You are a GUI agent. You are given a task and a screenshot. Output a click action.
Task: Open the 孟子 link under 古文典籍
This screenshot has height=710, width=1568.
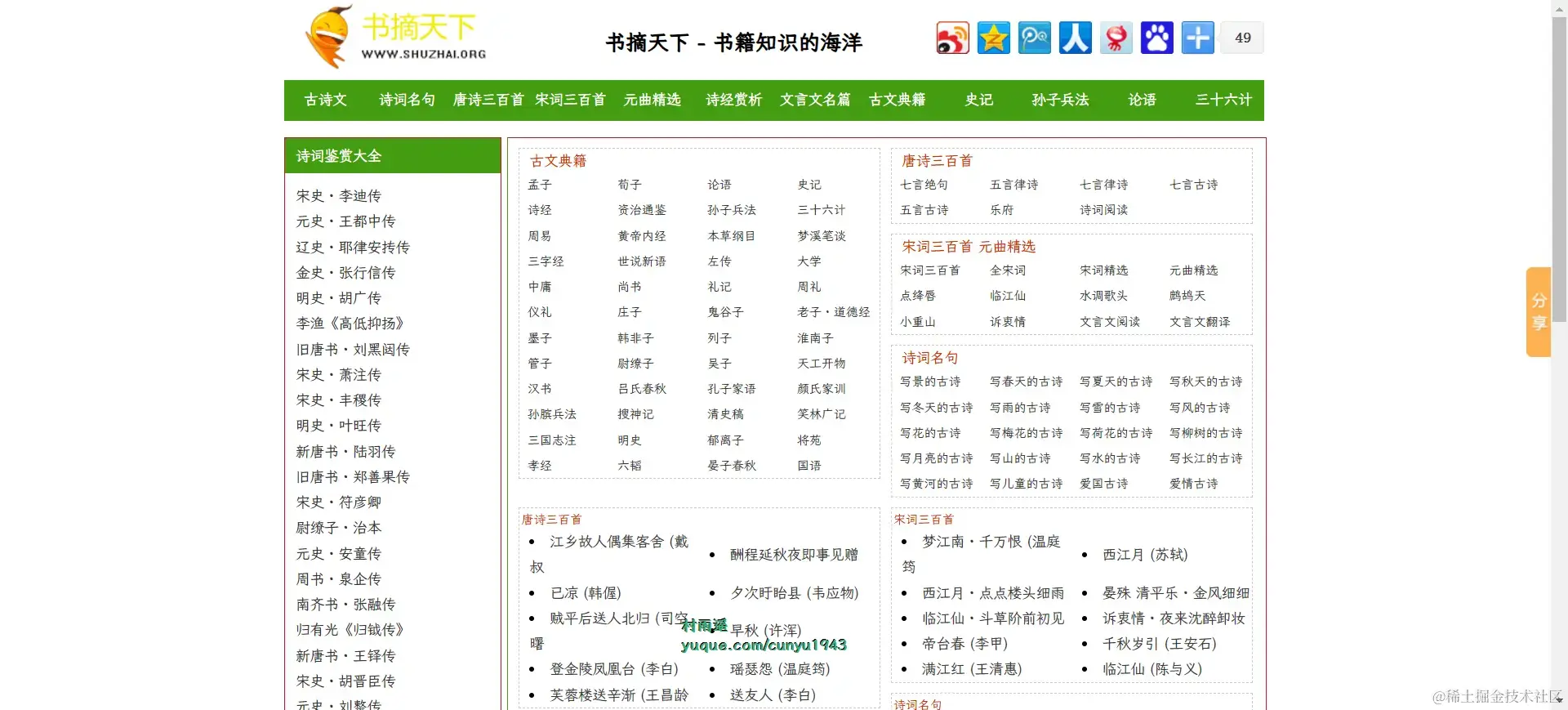click(540, 185)
